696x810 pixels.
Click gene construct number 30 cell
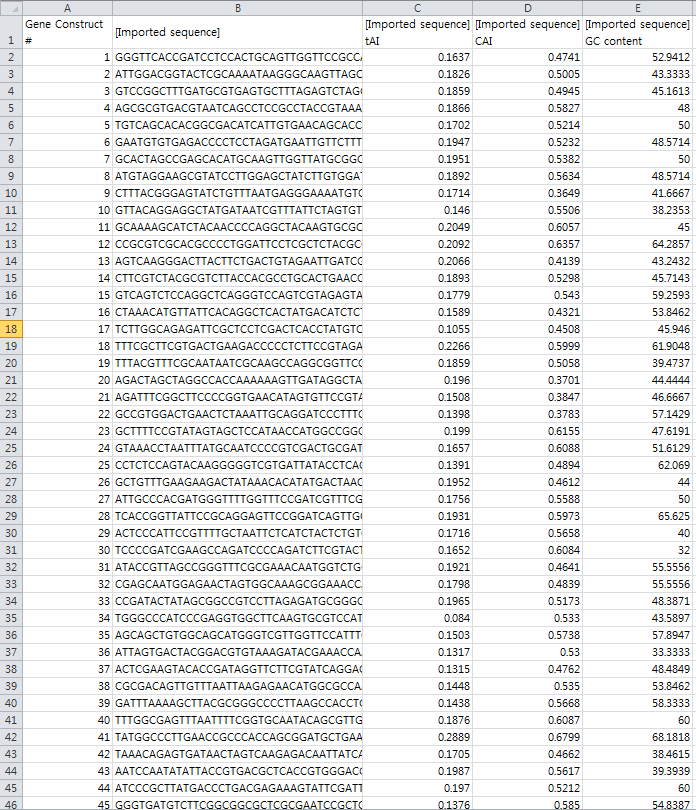67,550
